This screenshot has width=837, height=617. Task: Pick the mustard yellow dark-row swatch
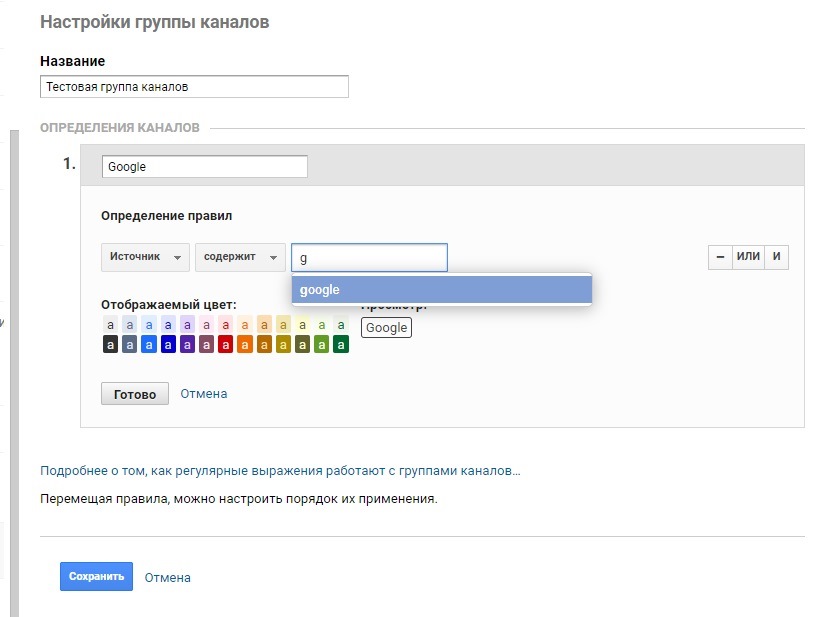coord(283,345)
